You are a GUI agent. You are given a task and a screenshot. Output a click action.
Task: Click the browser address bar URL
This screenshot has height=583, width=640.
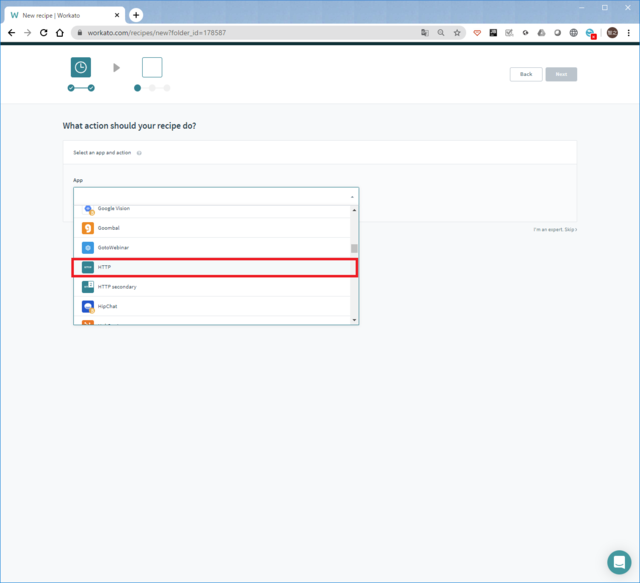coord(157,33)
